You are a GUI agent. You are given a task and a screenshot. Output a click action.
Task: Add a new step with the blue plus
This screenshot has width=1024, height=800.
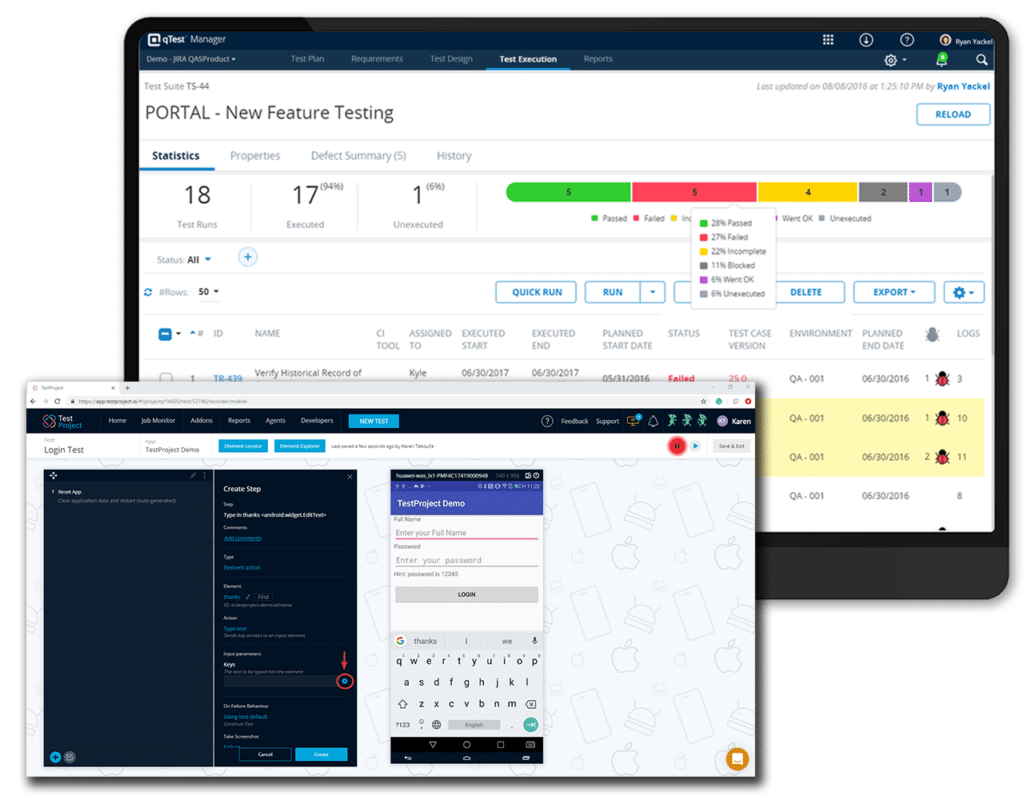pos(56,757)
